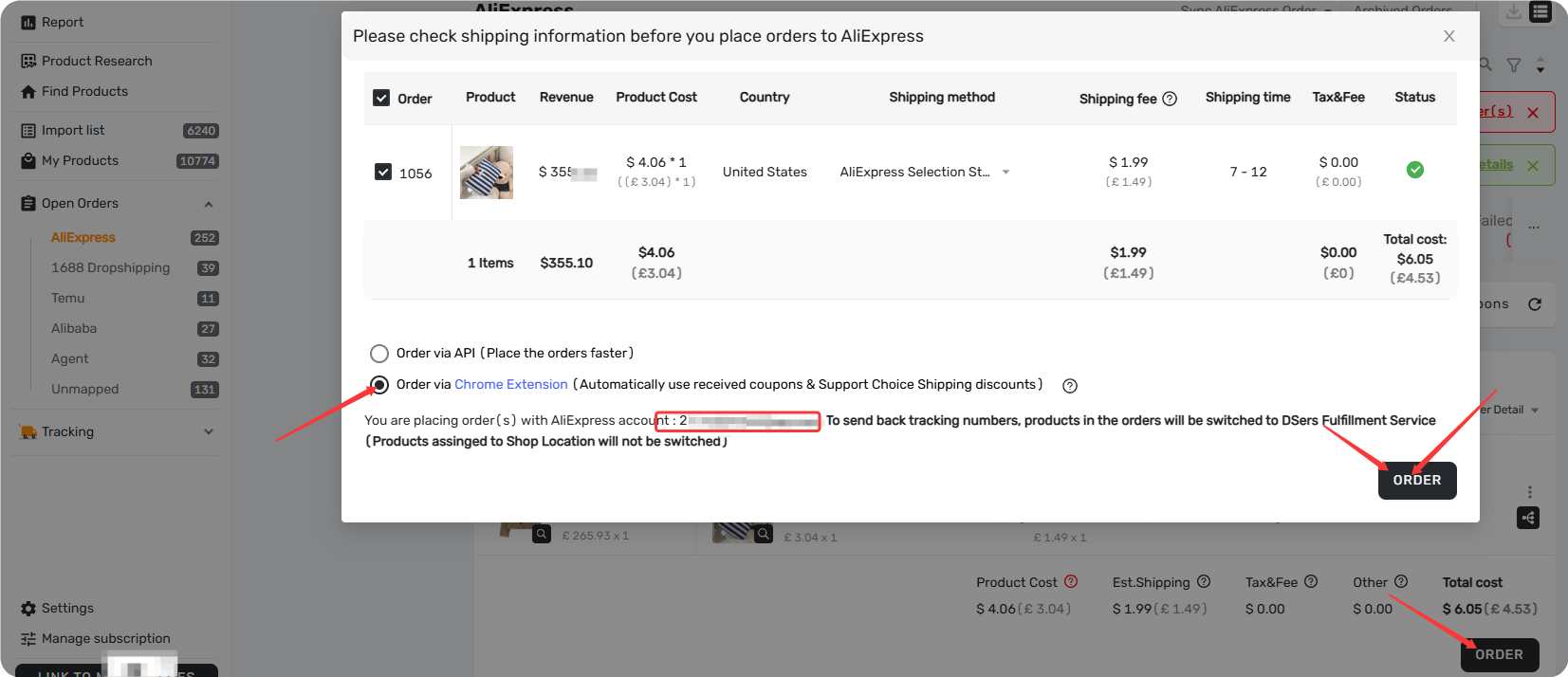Click the ORDER button at page bottom
The width and height of the screenshot is (1568, 677).
(x=1500, y=654)
